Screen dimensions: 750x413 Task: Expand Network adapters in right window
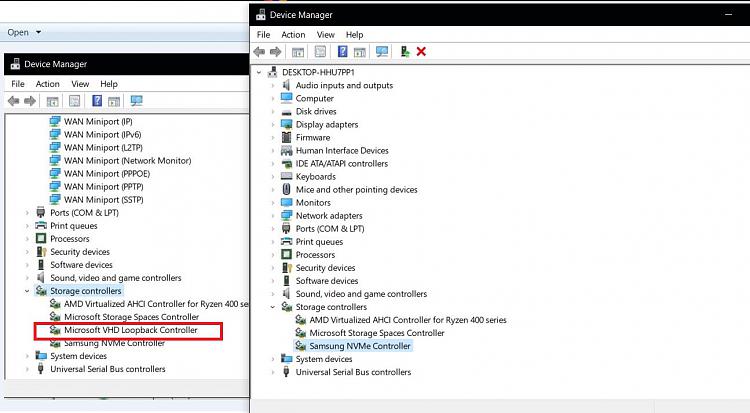click(273, 216)
